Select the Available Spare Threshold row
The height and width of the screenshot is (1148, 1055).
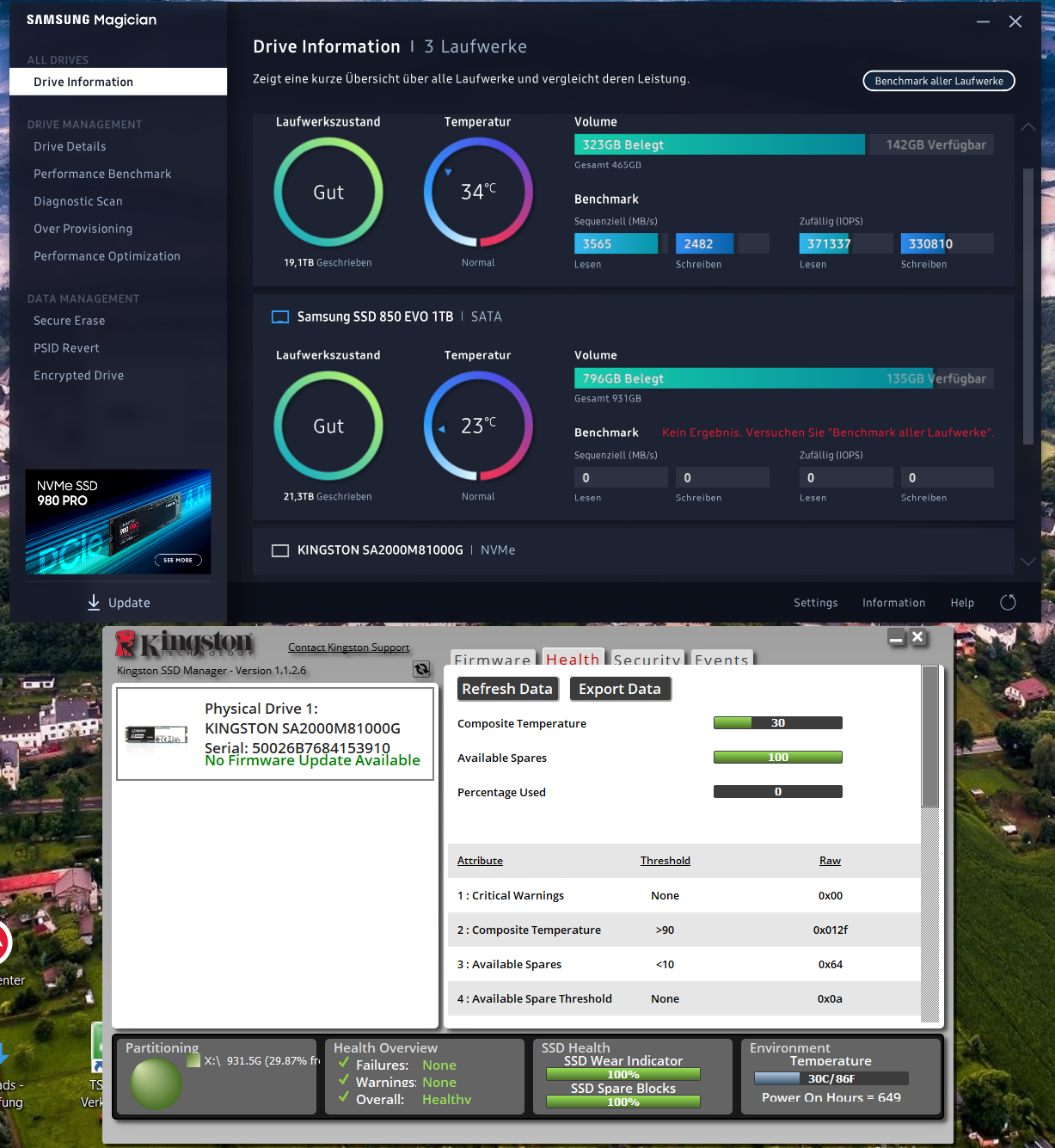click(684, 998)
